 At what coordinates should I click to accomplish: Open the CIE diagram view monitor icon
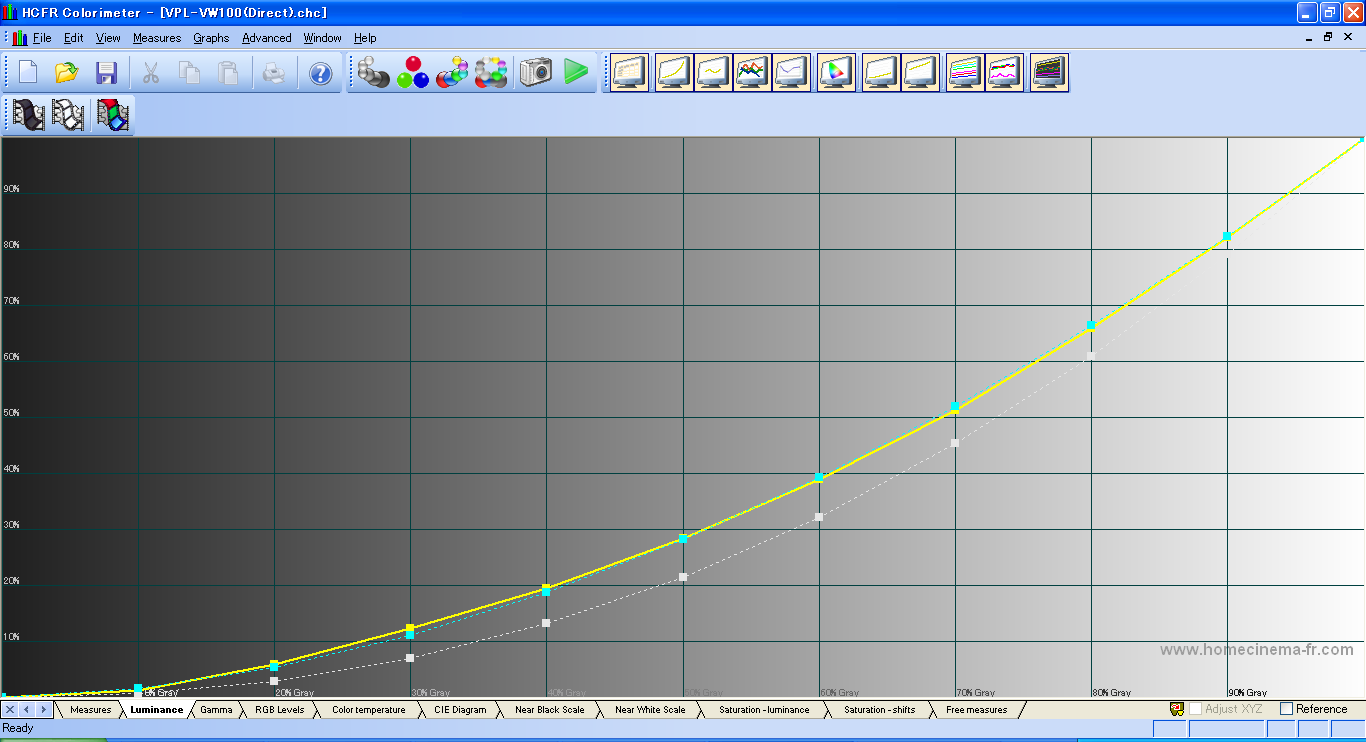pos(836,73)
